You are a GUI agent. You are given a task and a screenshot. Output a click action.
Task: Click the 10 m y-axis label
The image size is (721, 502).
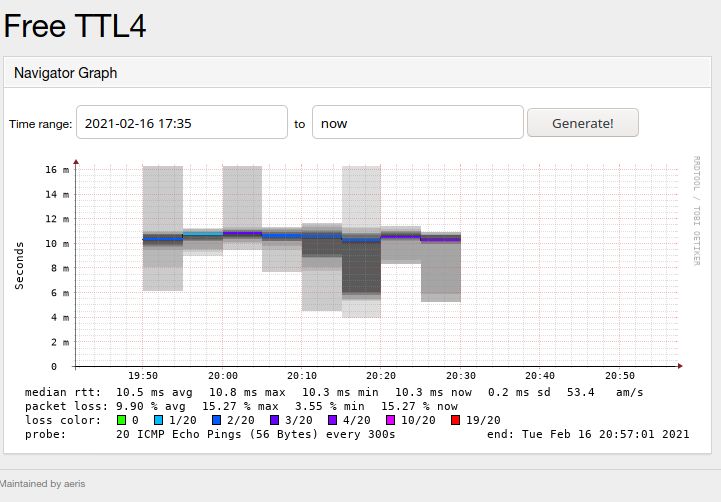[x=57, y=244]
